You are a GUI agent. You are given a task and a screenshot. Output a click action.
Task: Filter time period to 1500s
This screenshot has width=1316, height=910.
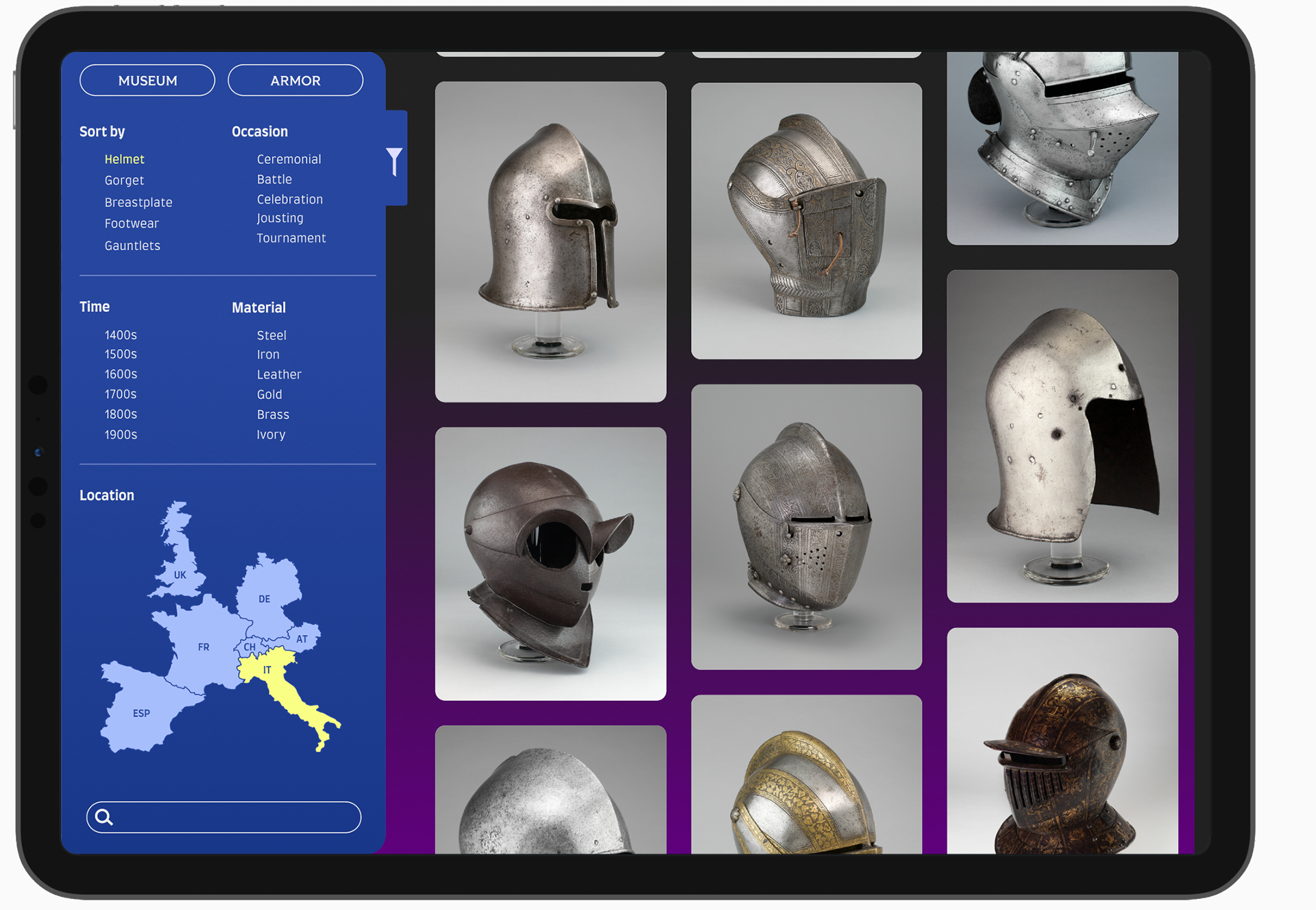coord(121,355)
